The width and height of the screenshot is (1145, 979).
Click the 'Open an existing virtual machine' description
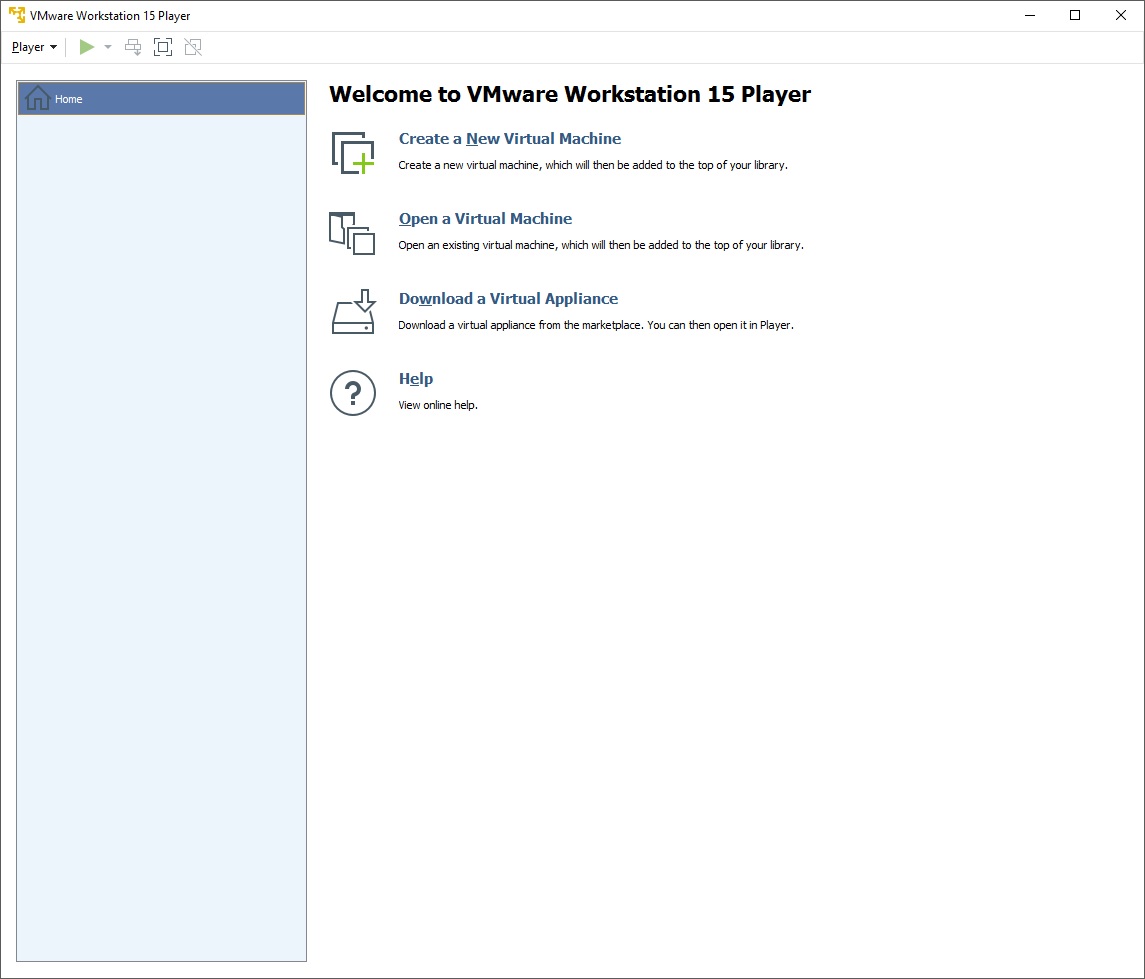(x=601, y=245)
